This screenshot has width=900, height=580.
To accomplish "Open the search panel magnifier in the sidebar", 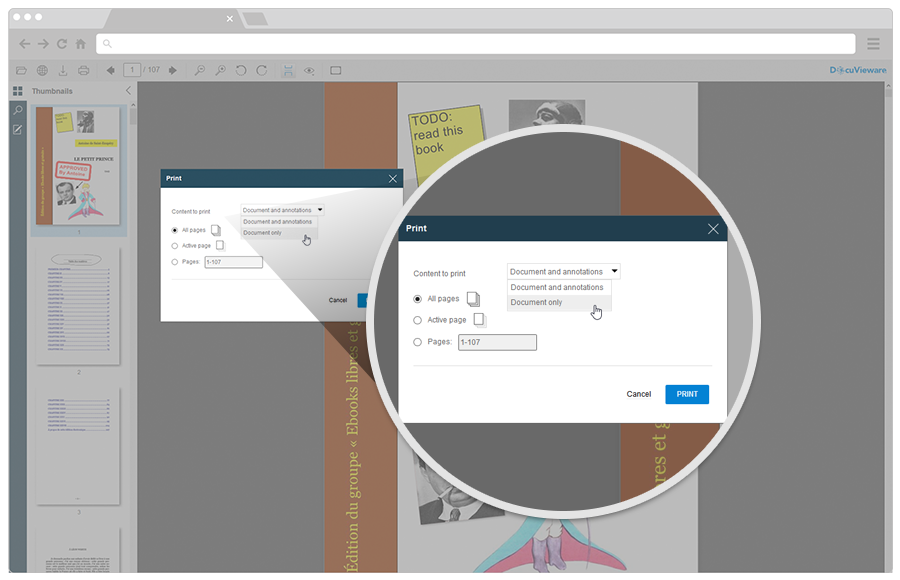I will [16, 110].
